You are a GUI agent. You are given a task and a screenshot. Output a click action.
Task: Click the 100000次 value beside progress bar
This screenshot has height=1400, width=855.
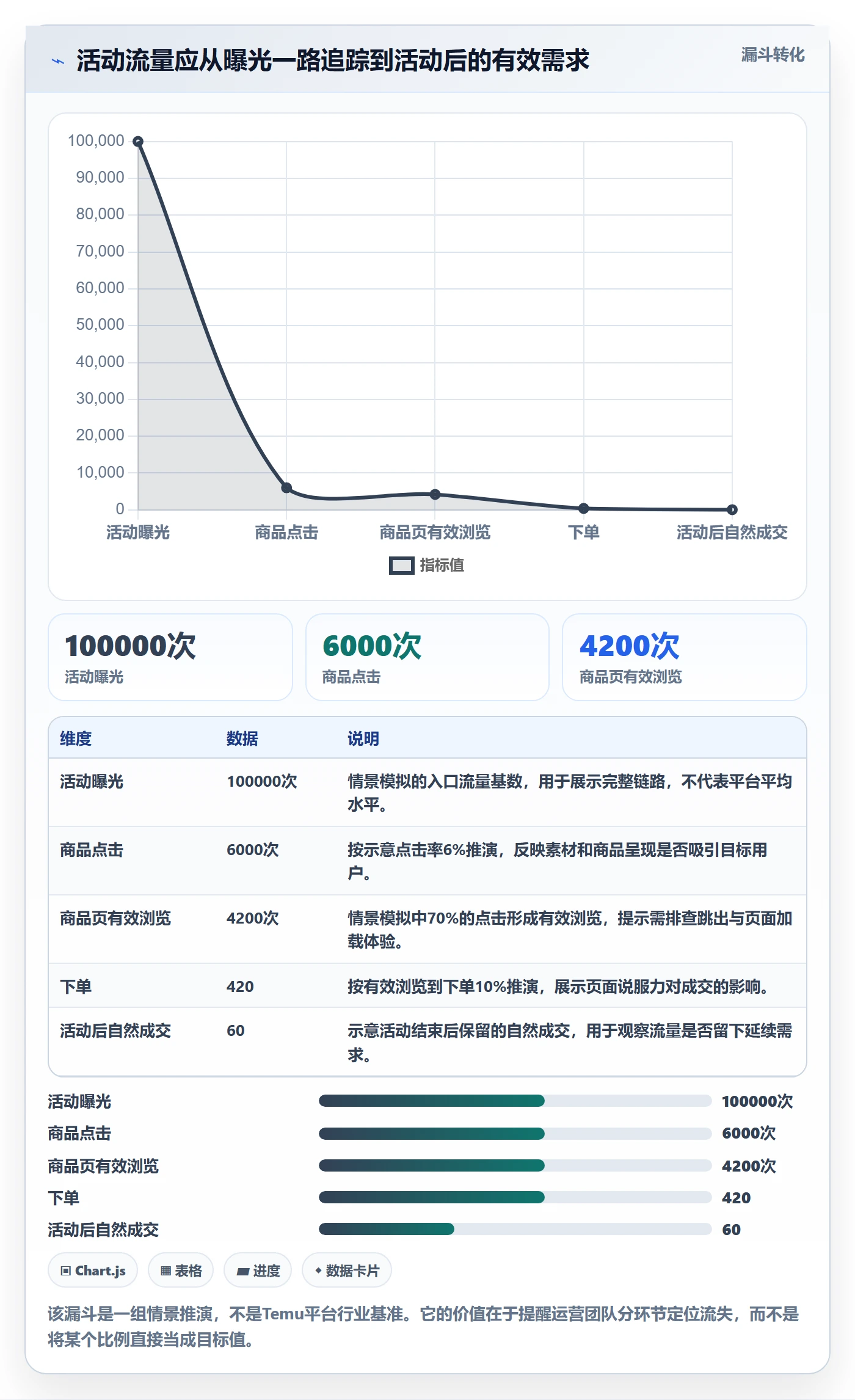coord(757,1101)
